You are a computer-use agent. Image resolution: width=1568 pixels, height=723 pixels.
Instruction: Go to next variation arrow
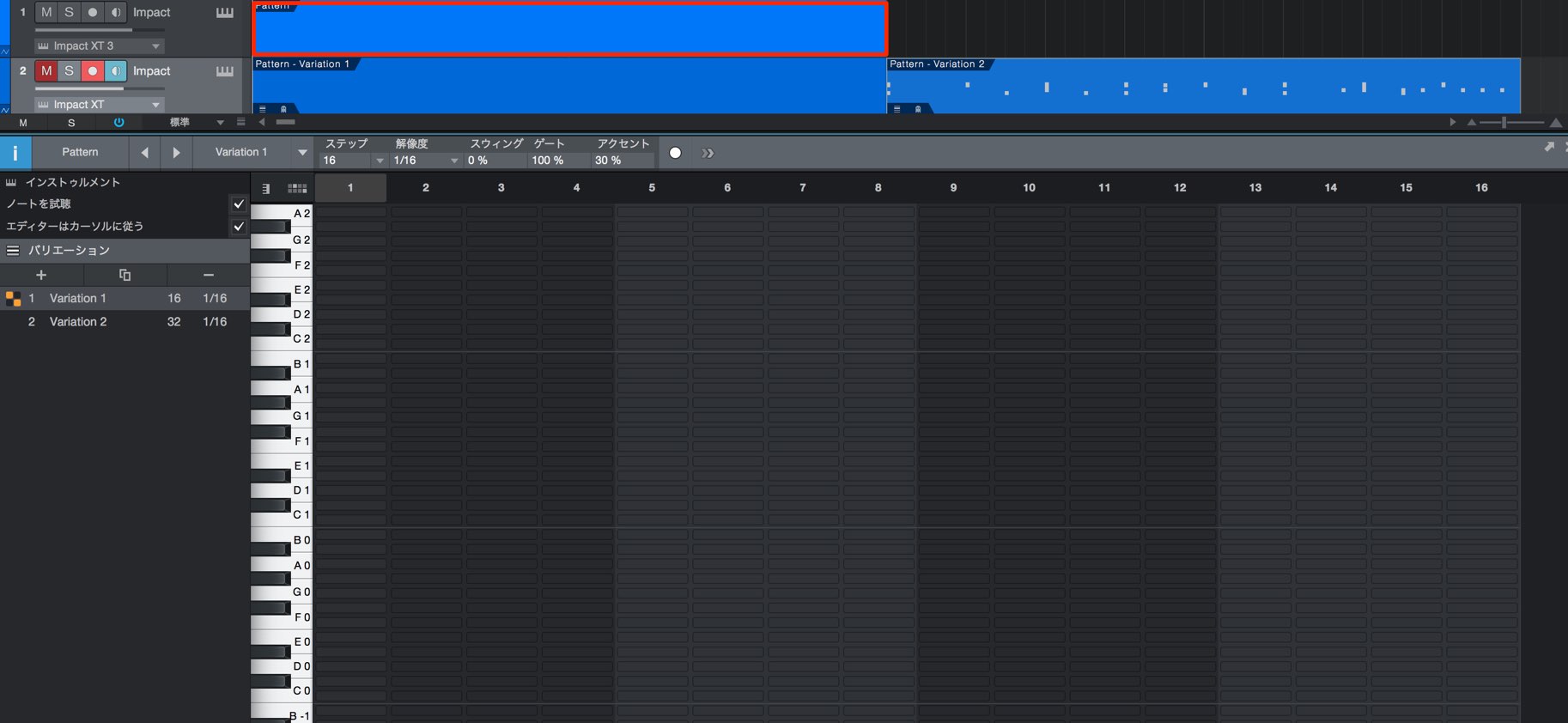click(176, 153)
